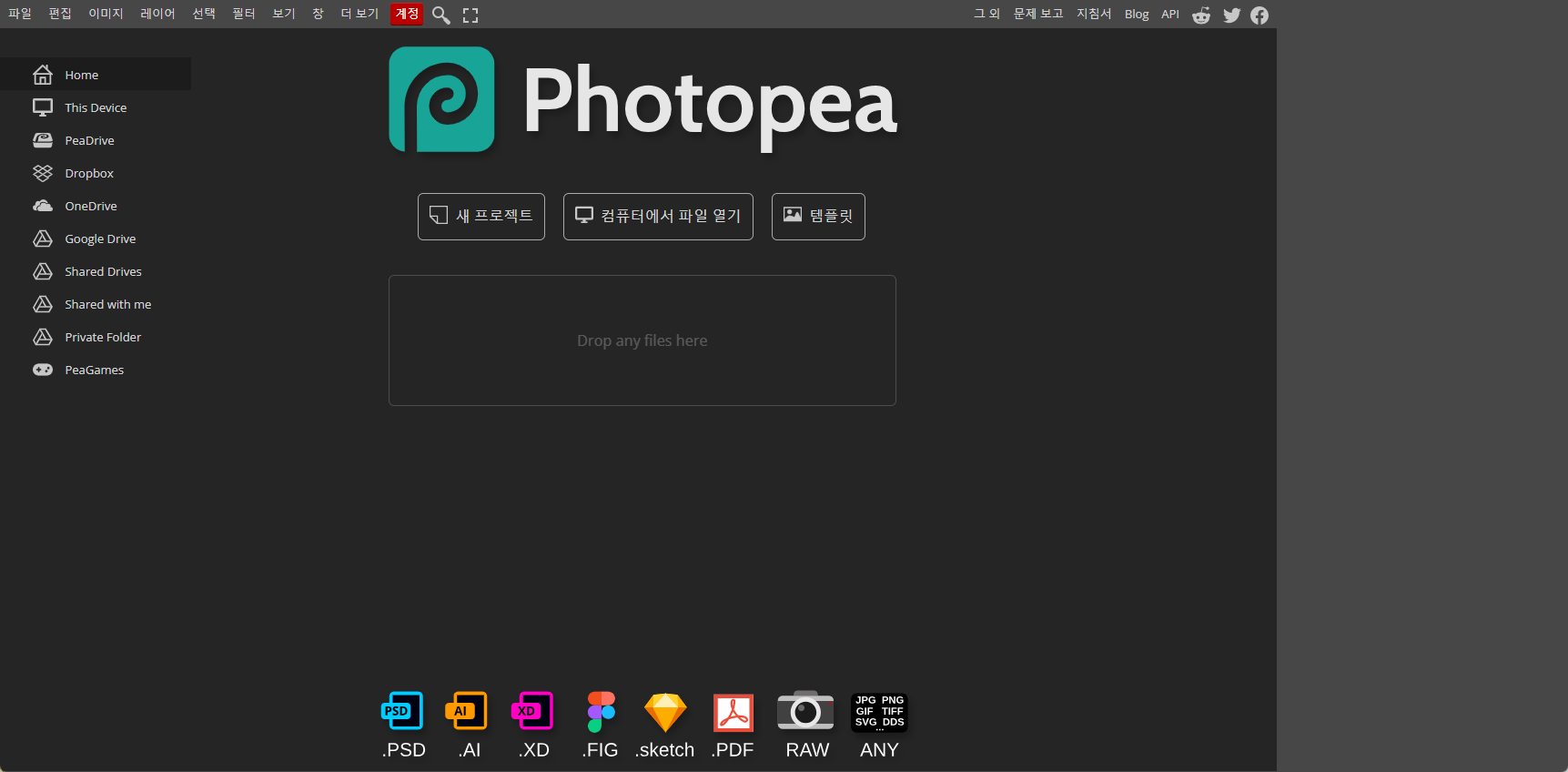This screenshot has height=772, width=1568.
Task: Open the 이미지 menu
Action: [106, 14]
